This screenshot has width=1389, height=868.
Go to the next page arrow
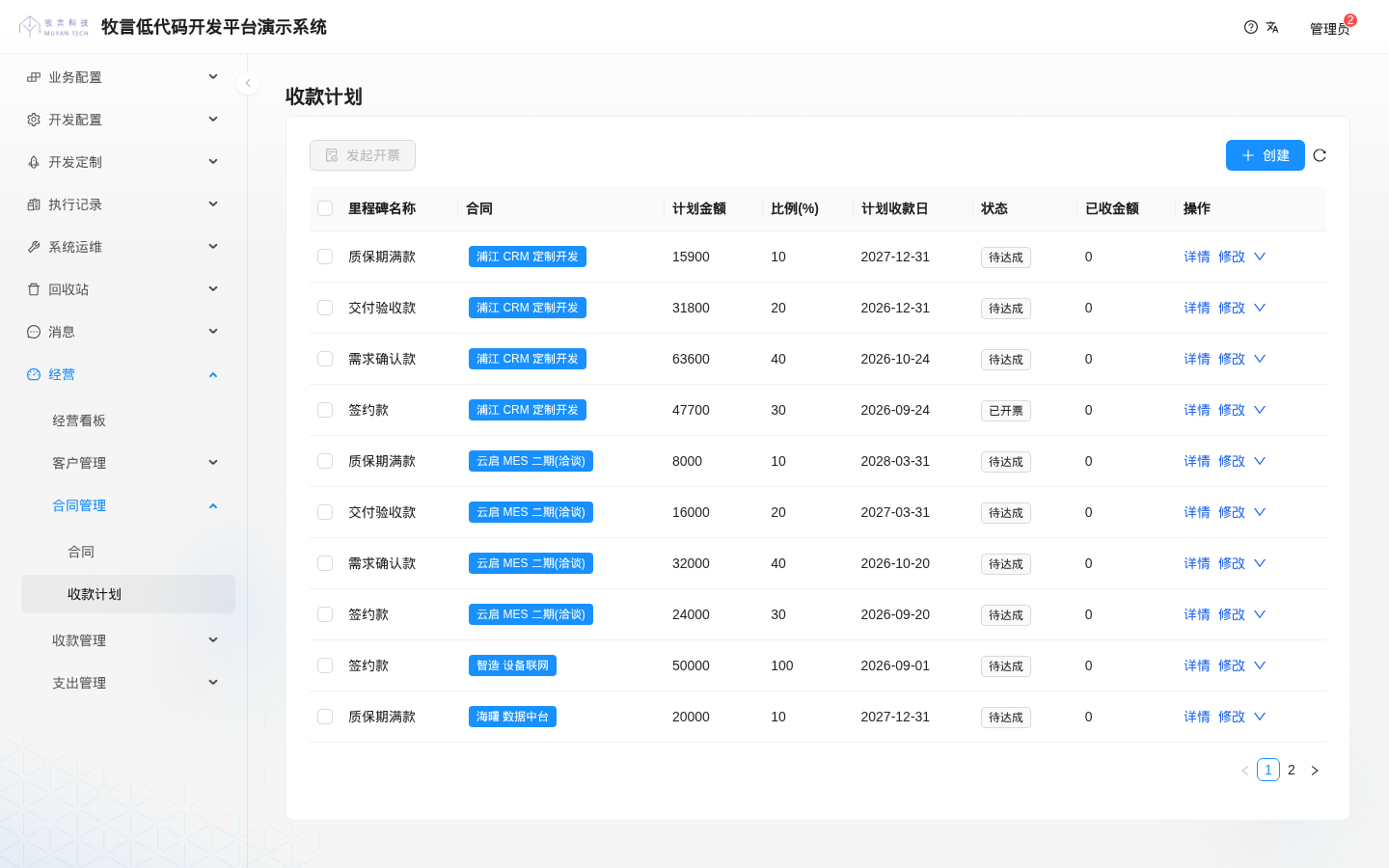pos(1314,771)
